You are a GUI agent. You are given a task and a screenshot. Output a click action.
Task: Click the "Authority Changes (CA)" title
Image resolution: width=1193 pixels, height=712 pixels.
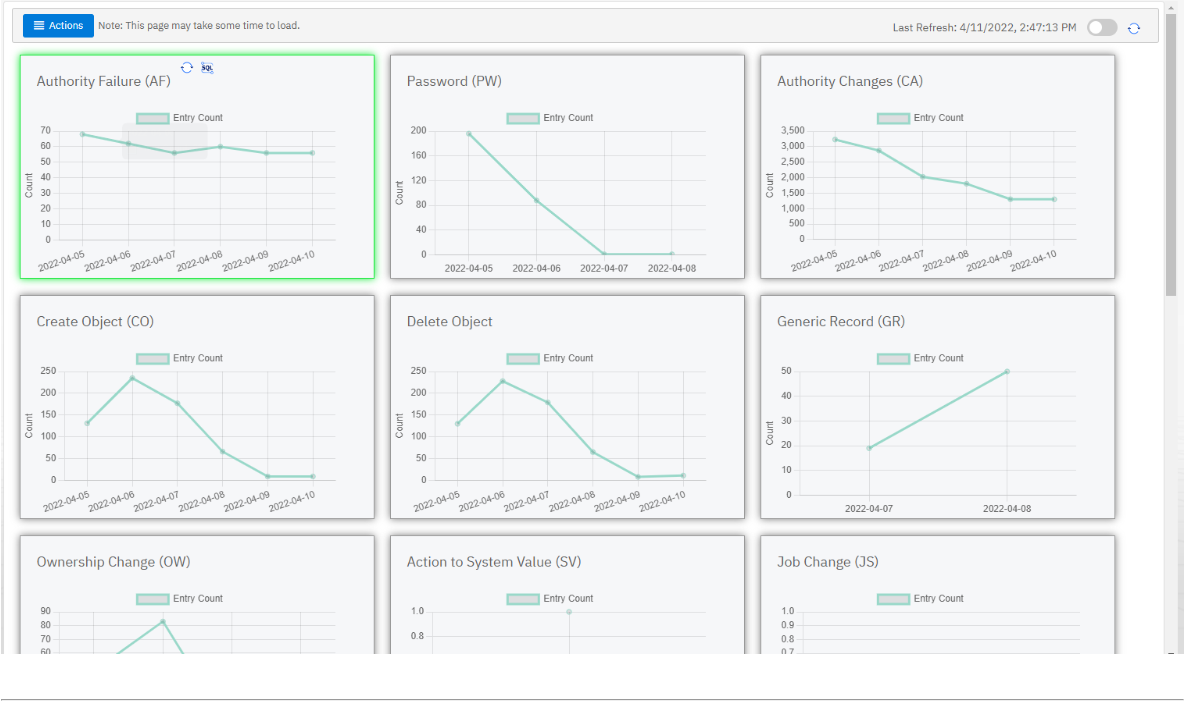click(x=850, y=81)
